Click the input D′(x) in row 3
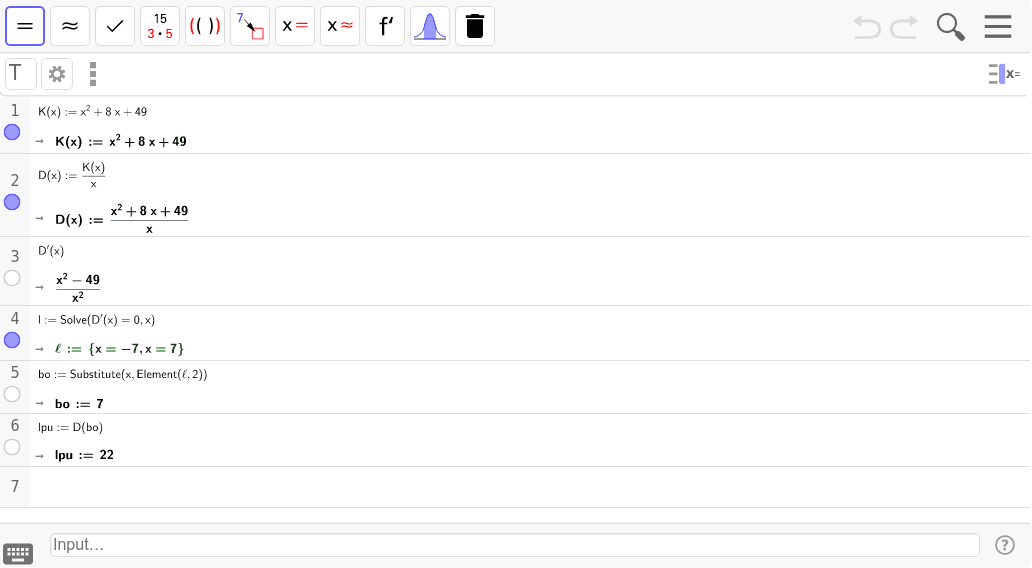 (51, 251)
